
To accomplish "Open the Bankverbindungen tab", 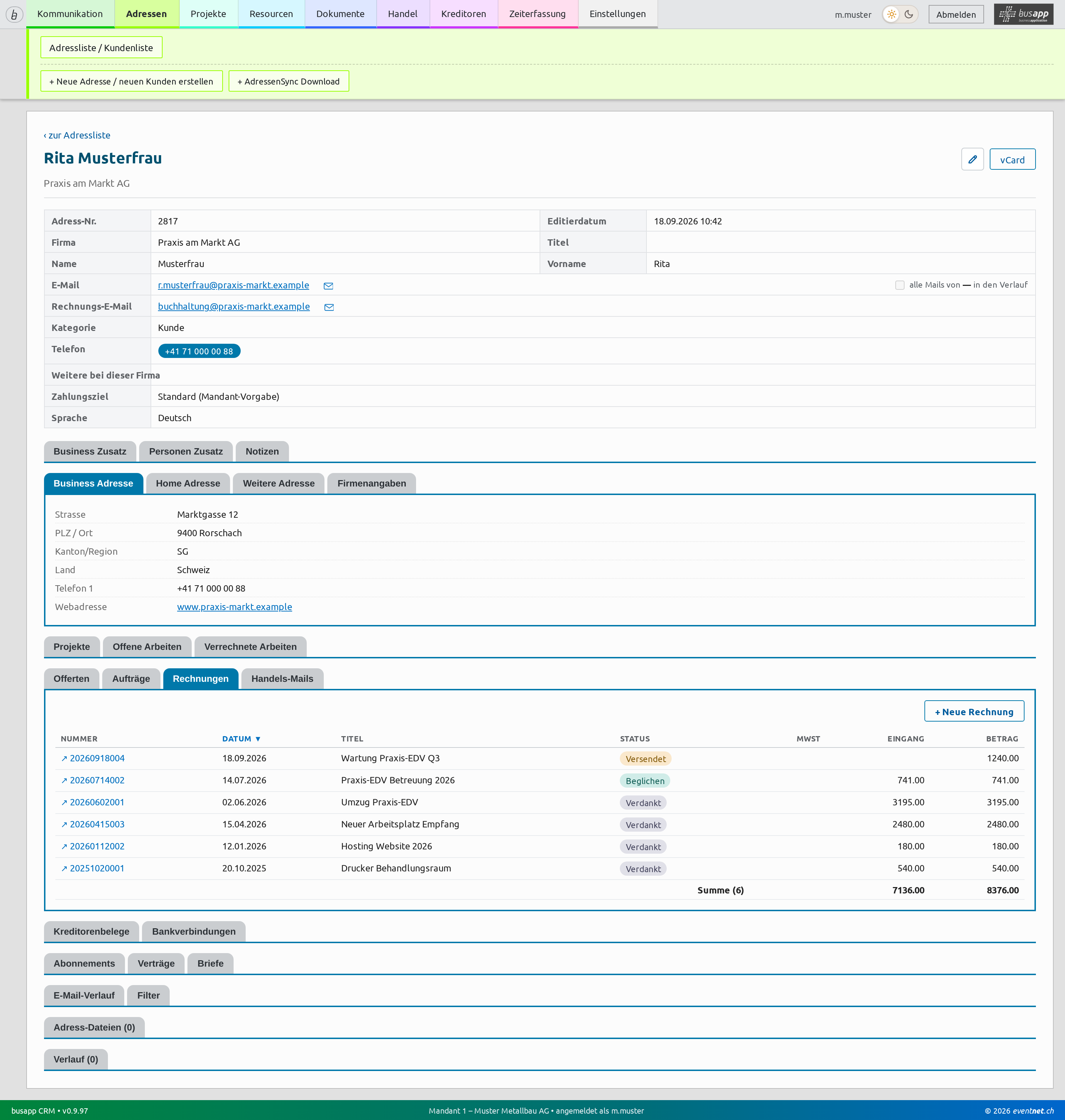I will pos(193,931).
